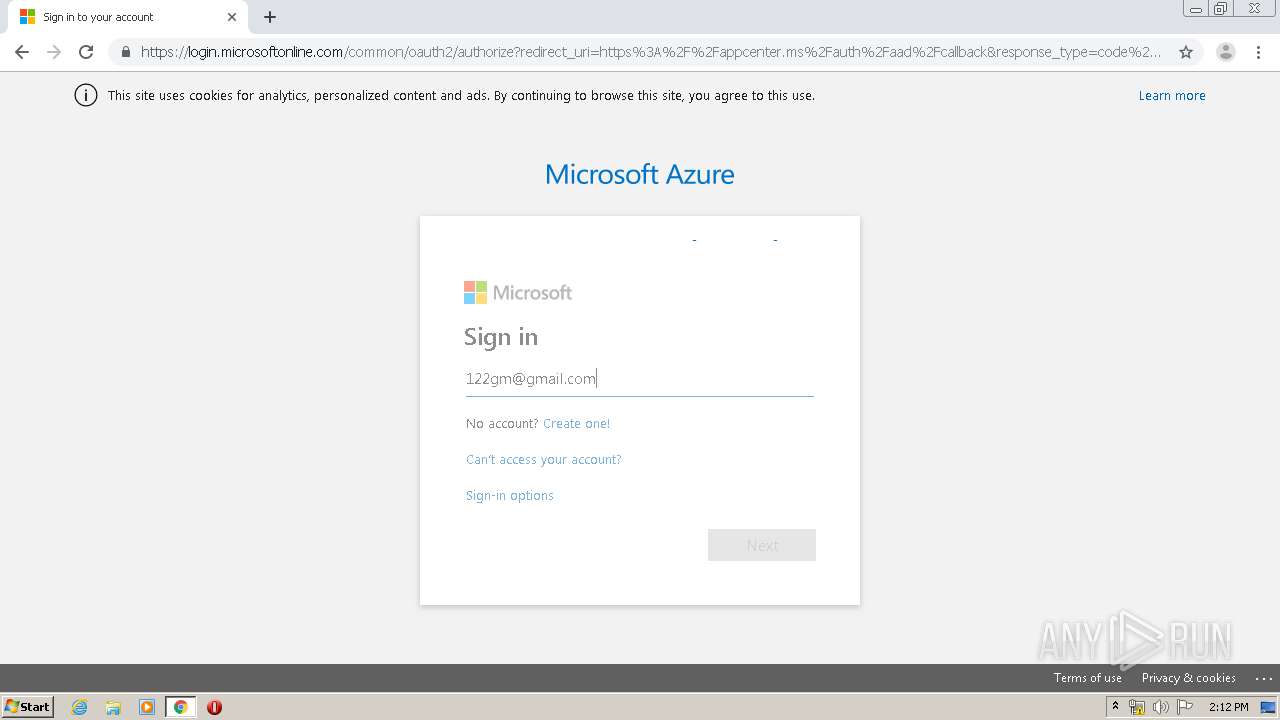The height and width of the screenshot is (720, 1280).
Task: Open the Learn more cookie link
Action: coord(1172,96)
